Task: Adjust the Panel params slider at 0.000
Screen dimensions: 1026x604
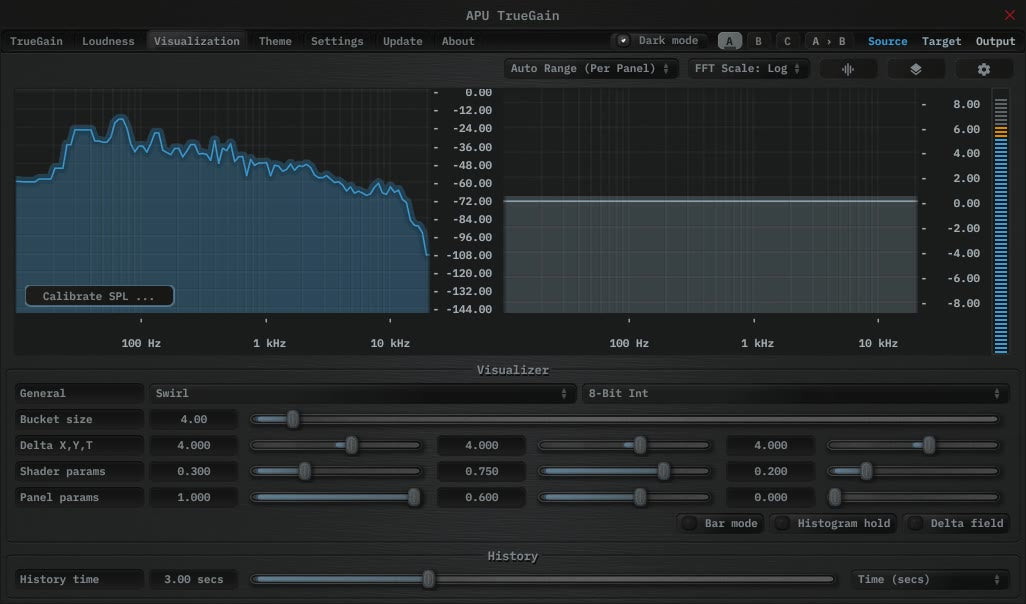Action: 913,497
